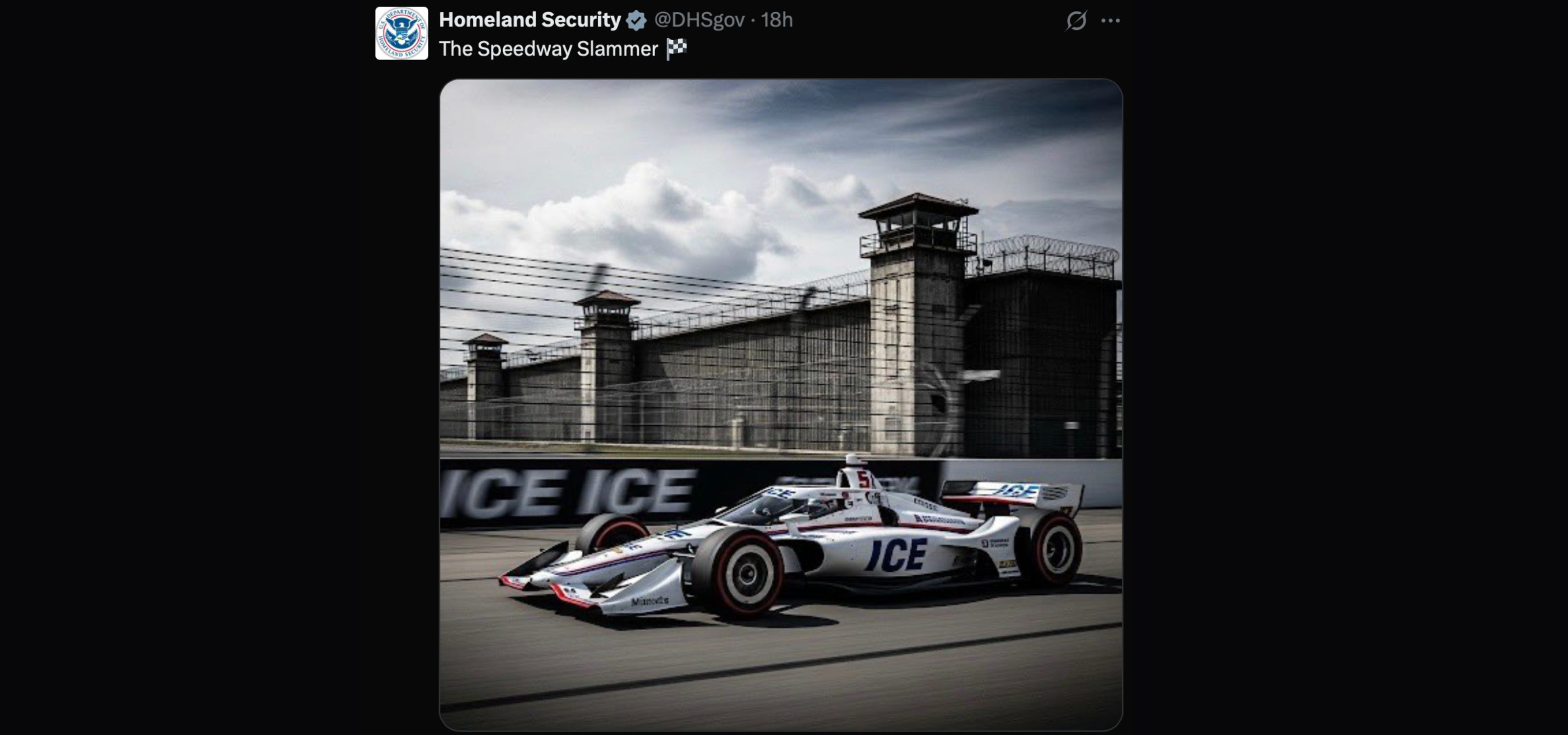Viewport: 1568px width, 735px height.
Task: Click the red number 5 on car
Action: (862, 479)
